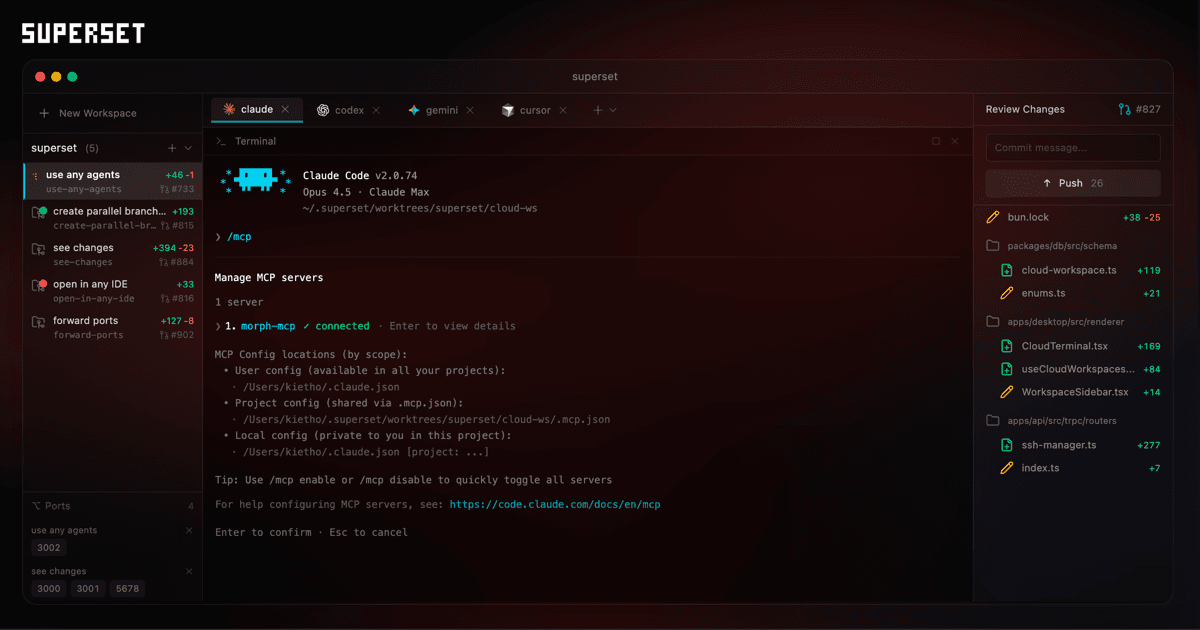Close the codex tab

[376, 110]
